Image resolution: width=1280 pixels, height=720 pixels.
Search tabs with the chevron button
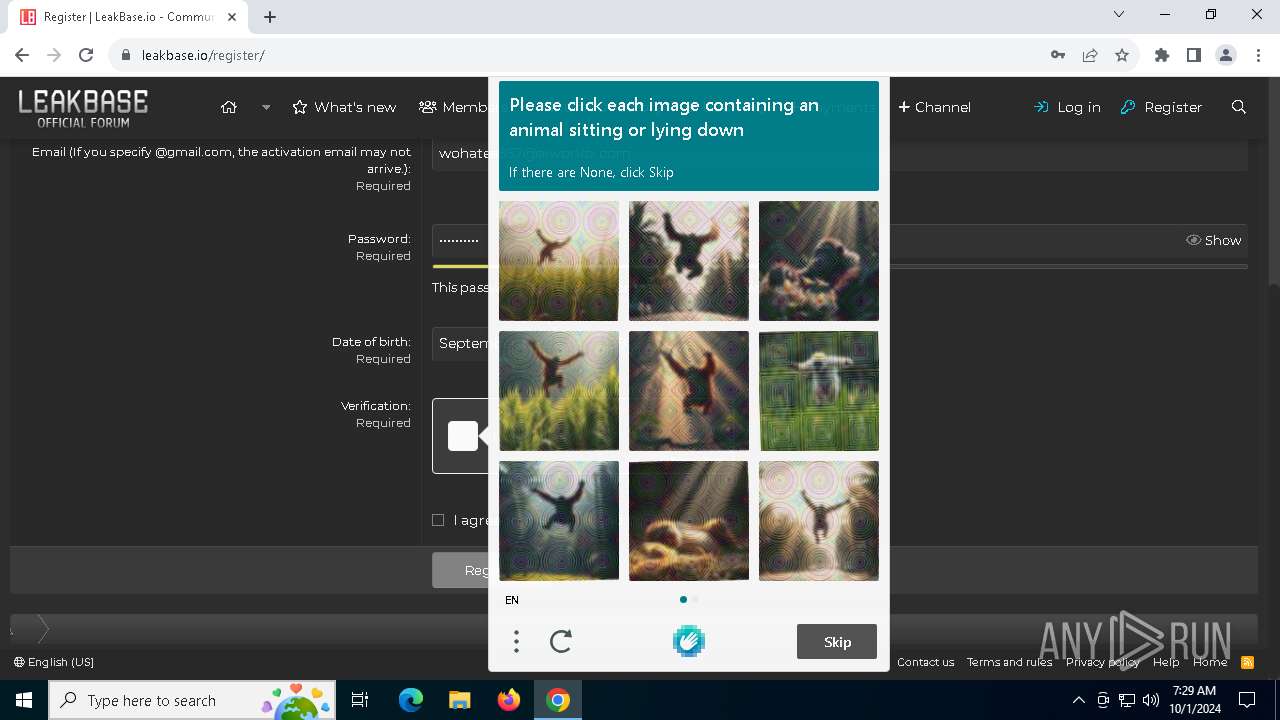point(1119,14)
